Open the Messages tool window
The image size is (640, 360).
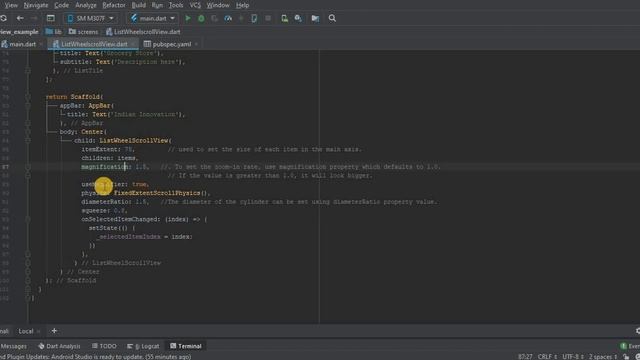(13, 346)
